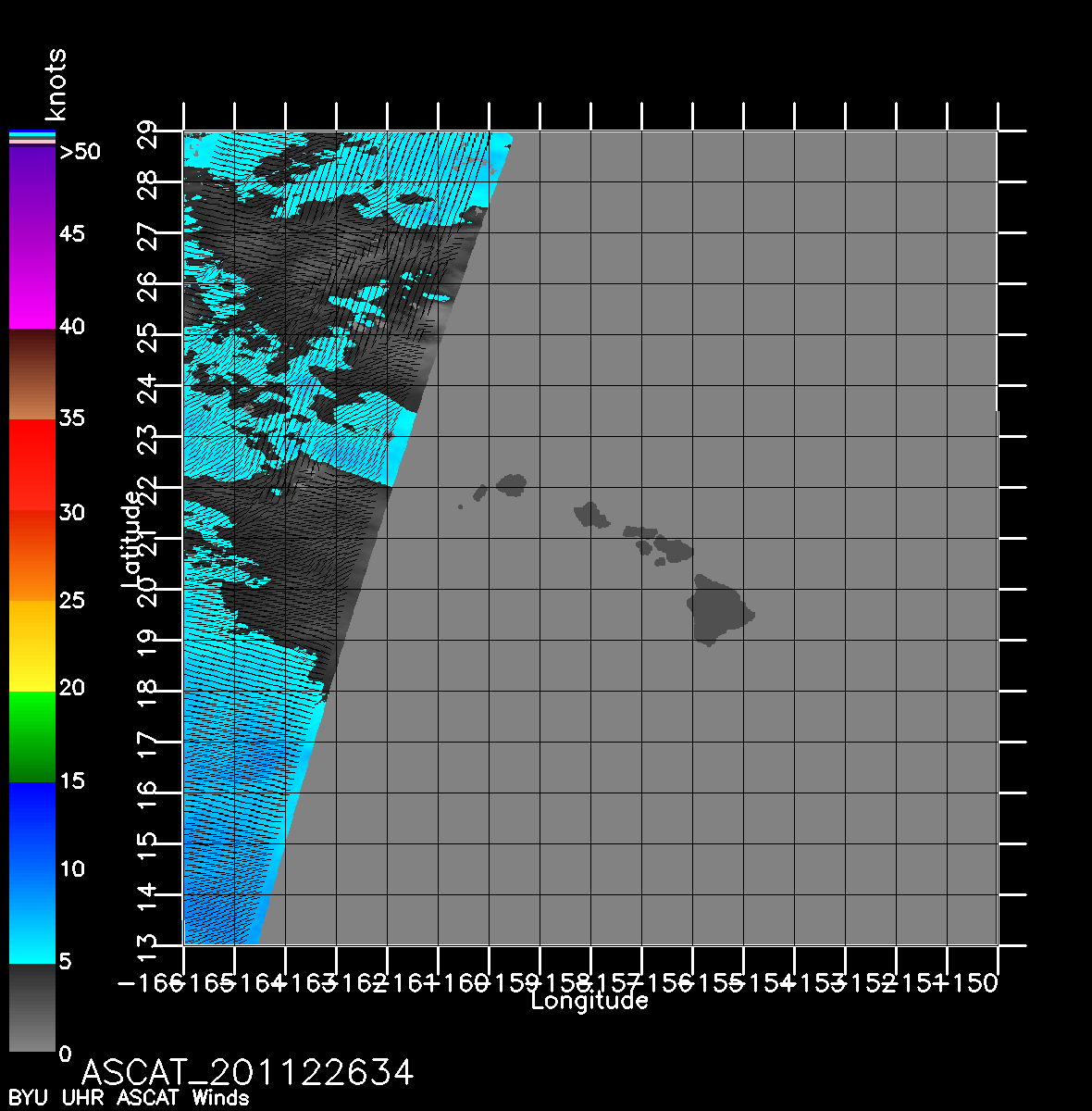This screenshot has width=1092, height=1111.
Task: Click the red 30-35 knots color band
Action: point(31,465)
